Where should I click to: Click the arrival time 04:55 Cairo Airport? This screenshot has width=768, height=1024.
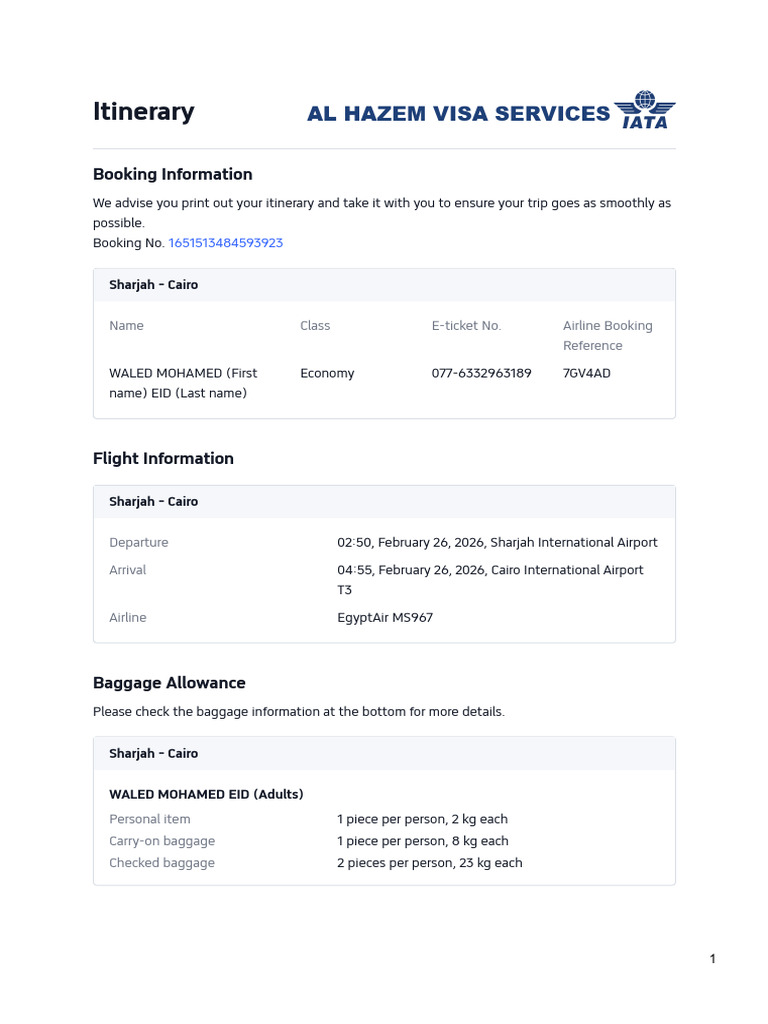(490, 580)
